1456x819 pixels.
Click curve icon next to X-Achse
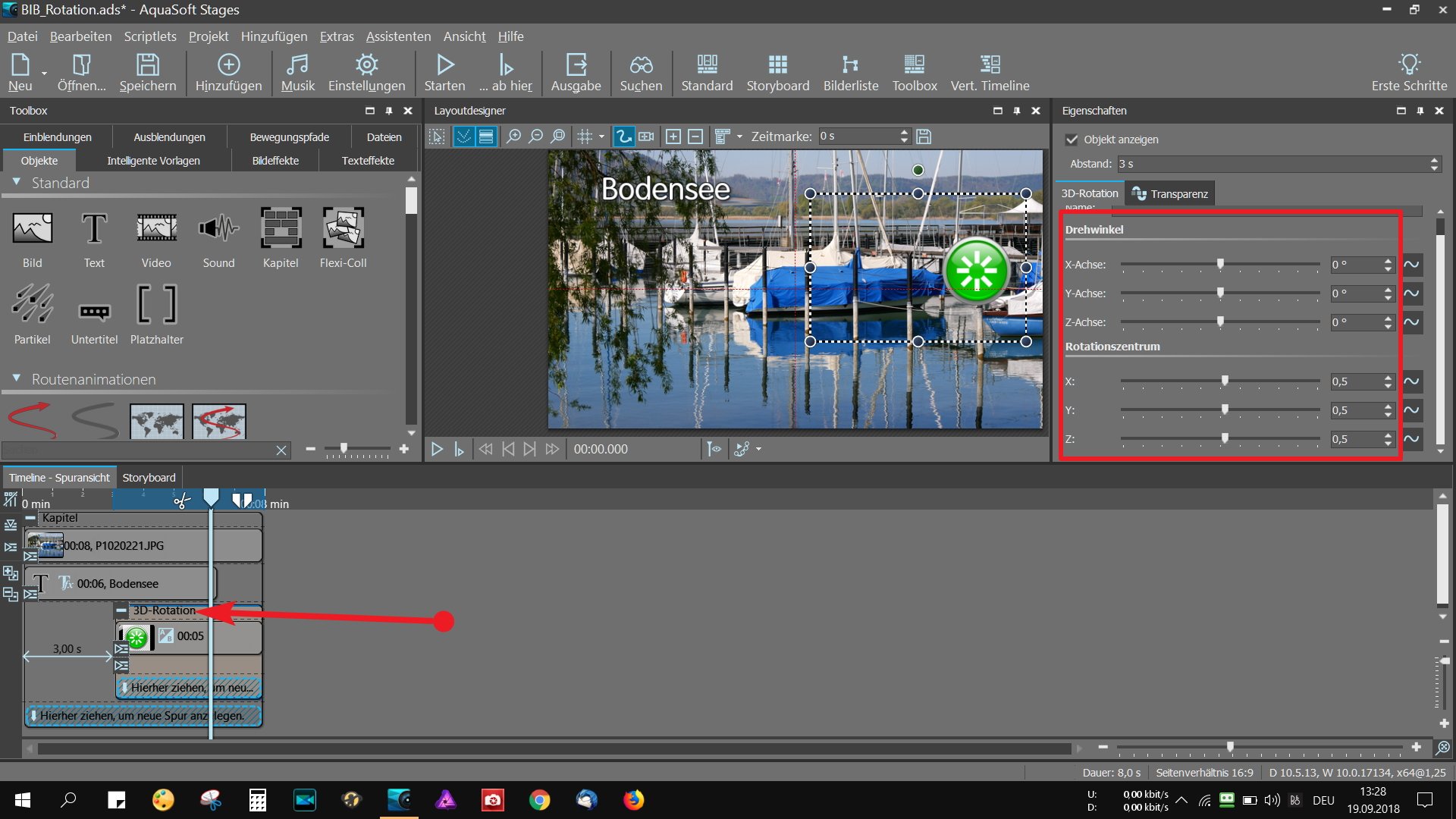1411,265
